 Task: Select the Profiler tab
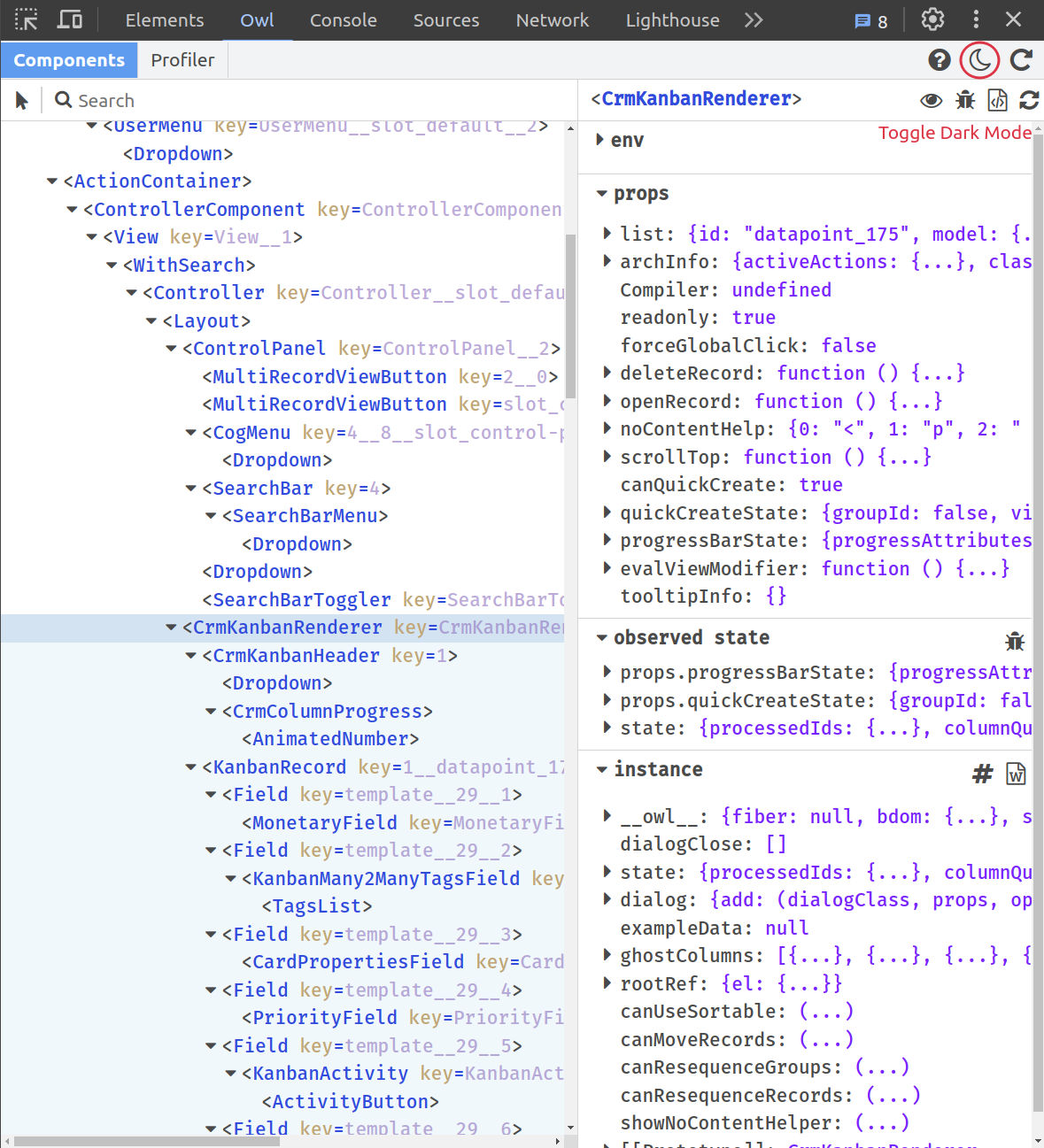[x=182, y=60]
